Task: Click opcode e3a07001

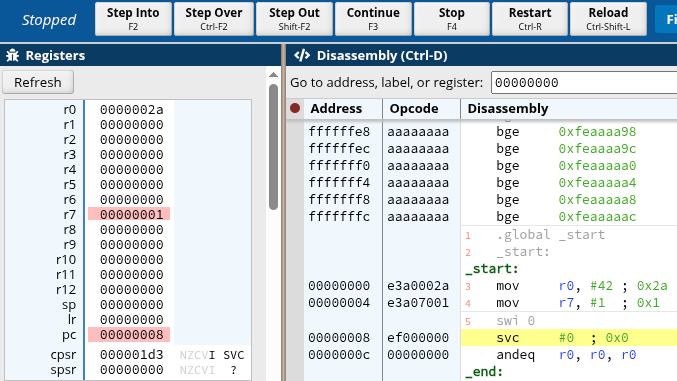Action: 418,303
